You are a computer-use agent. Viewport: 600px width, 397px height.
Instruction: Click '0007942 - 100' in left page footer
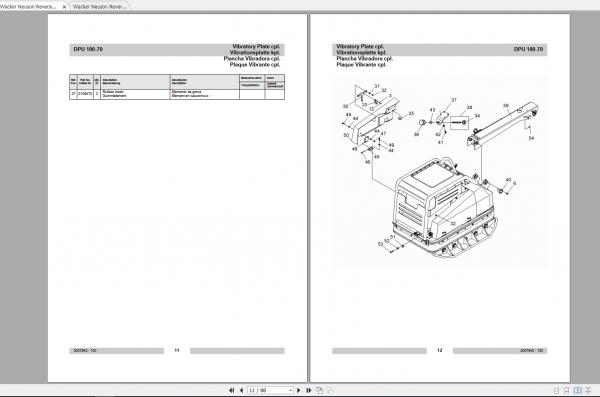[x=85, y=351]
